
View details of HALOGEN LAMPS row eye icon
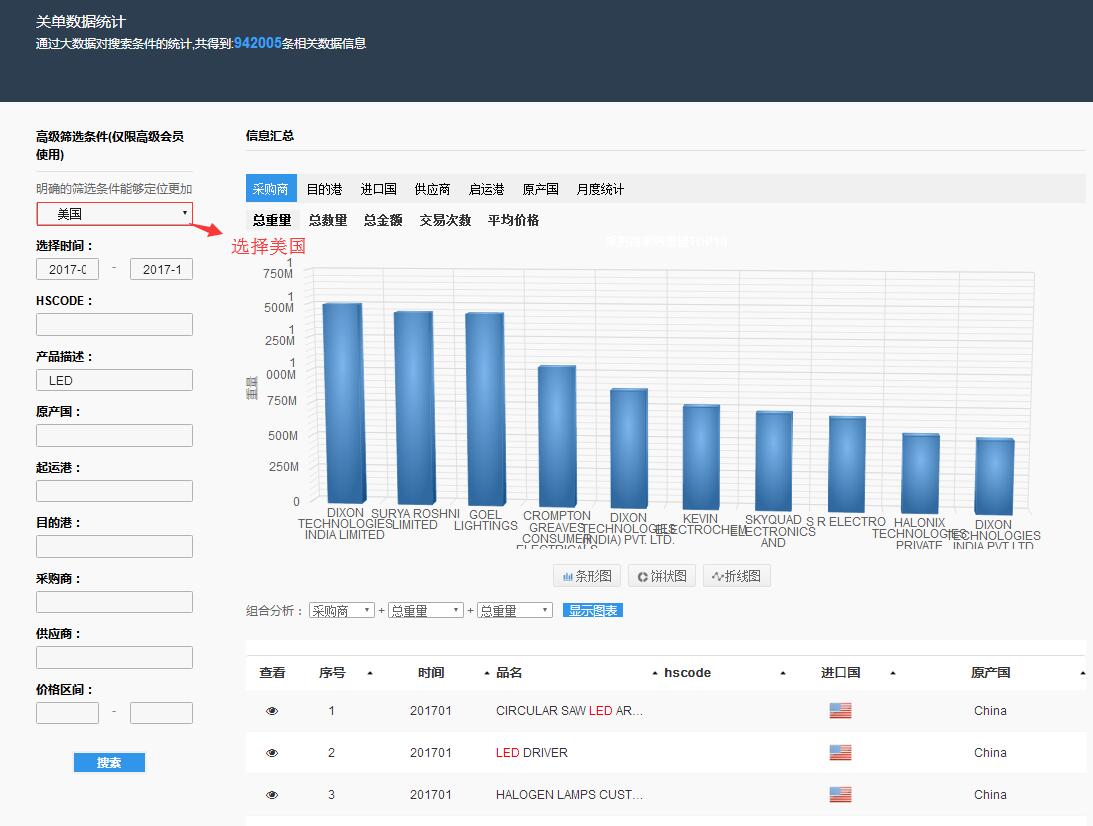pyautogui.click(x=272, y=795)
